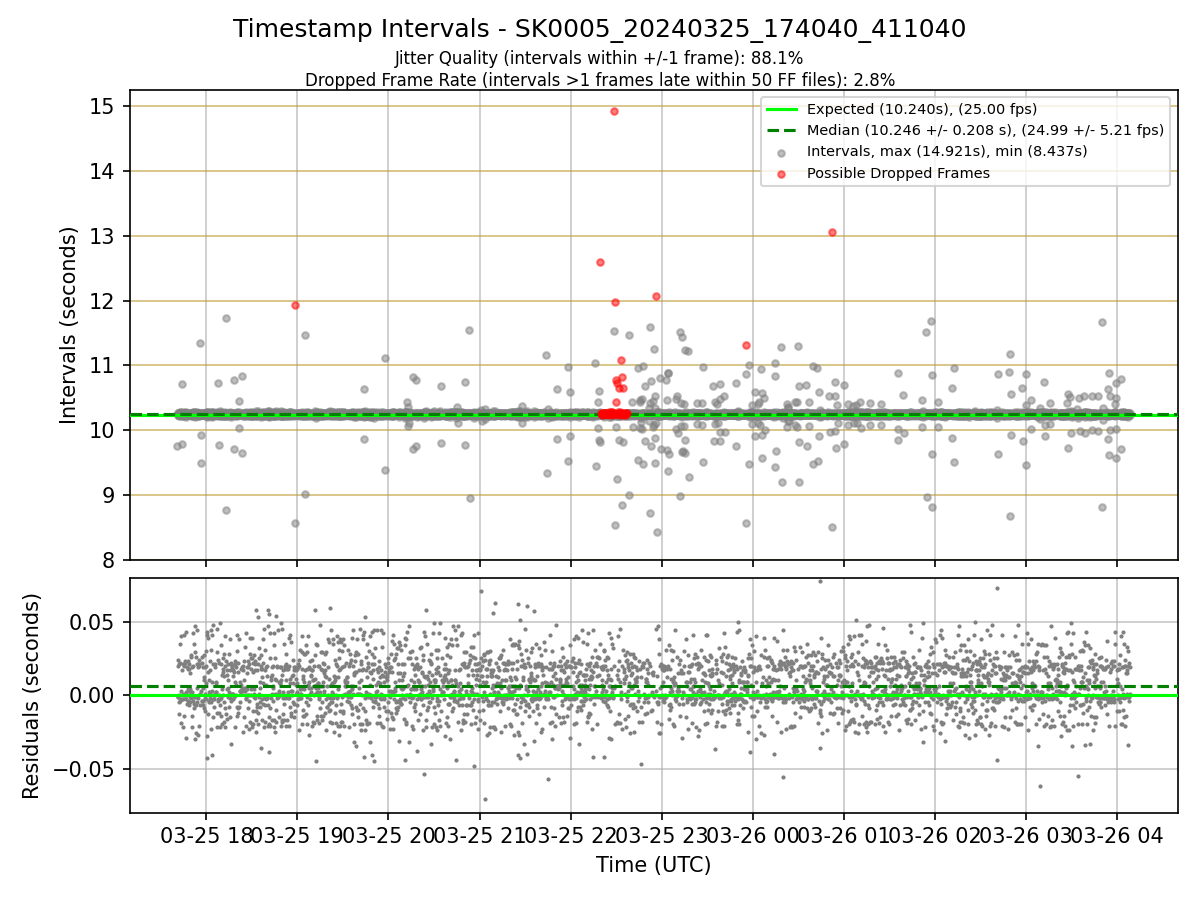
Task: Click the red dropped-frame point near 13 seconds
Action: point(832,232)
